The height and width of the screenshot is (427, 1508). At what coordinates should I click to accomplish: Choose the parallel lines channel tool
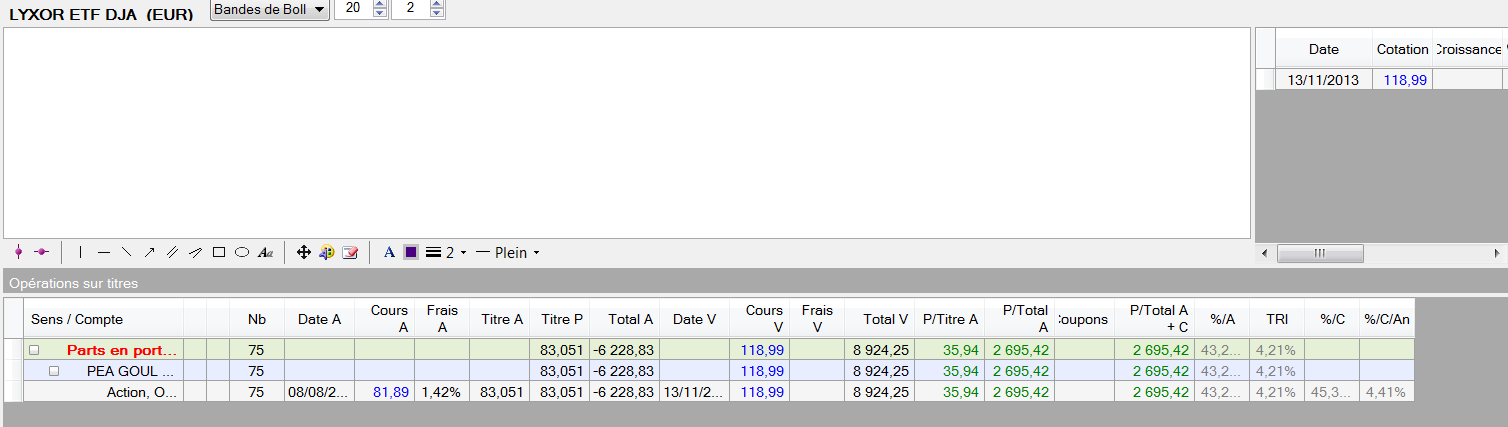point(172,253)
